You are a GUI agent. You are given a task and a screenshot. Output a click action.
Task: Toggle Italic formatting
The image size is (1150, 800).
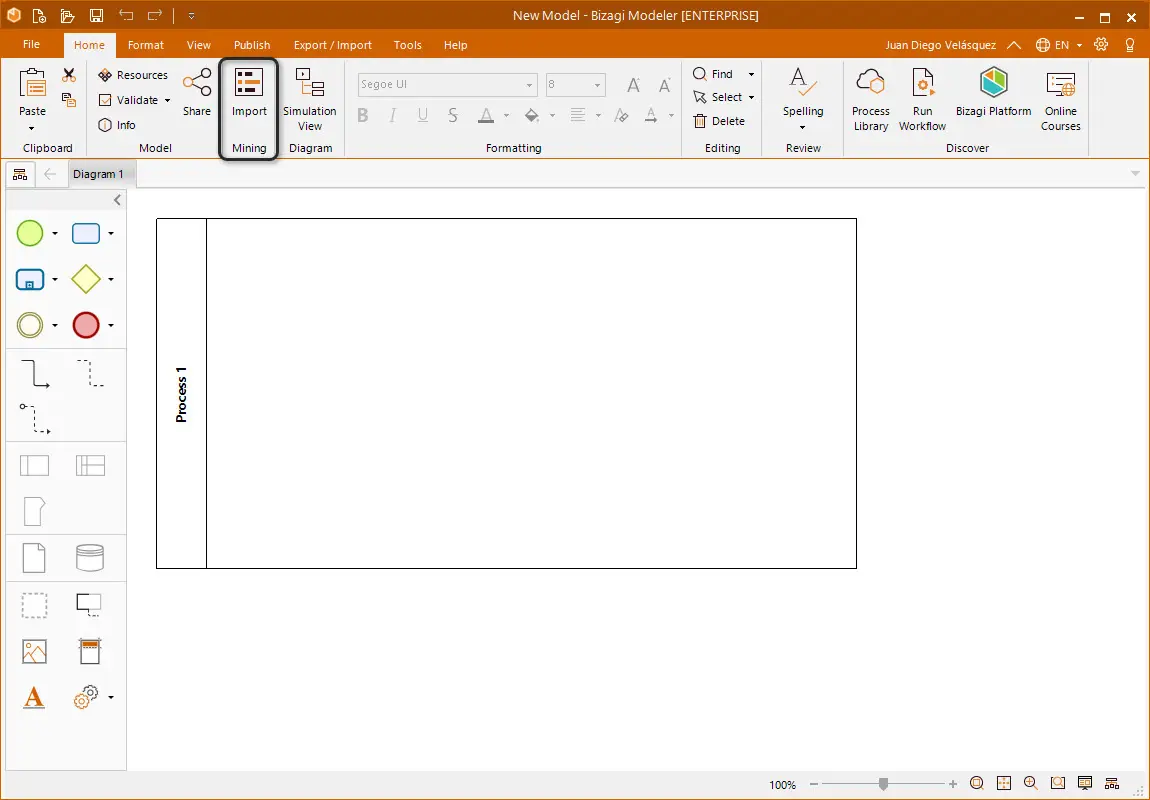tap(393, 115)
